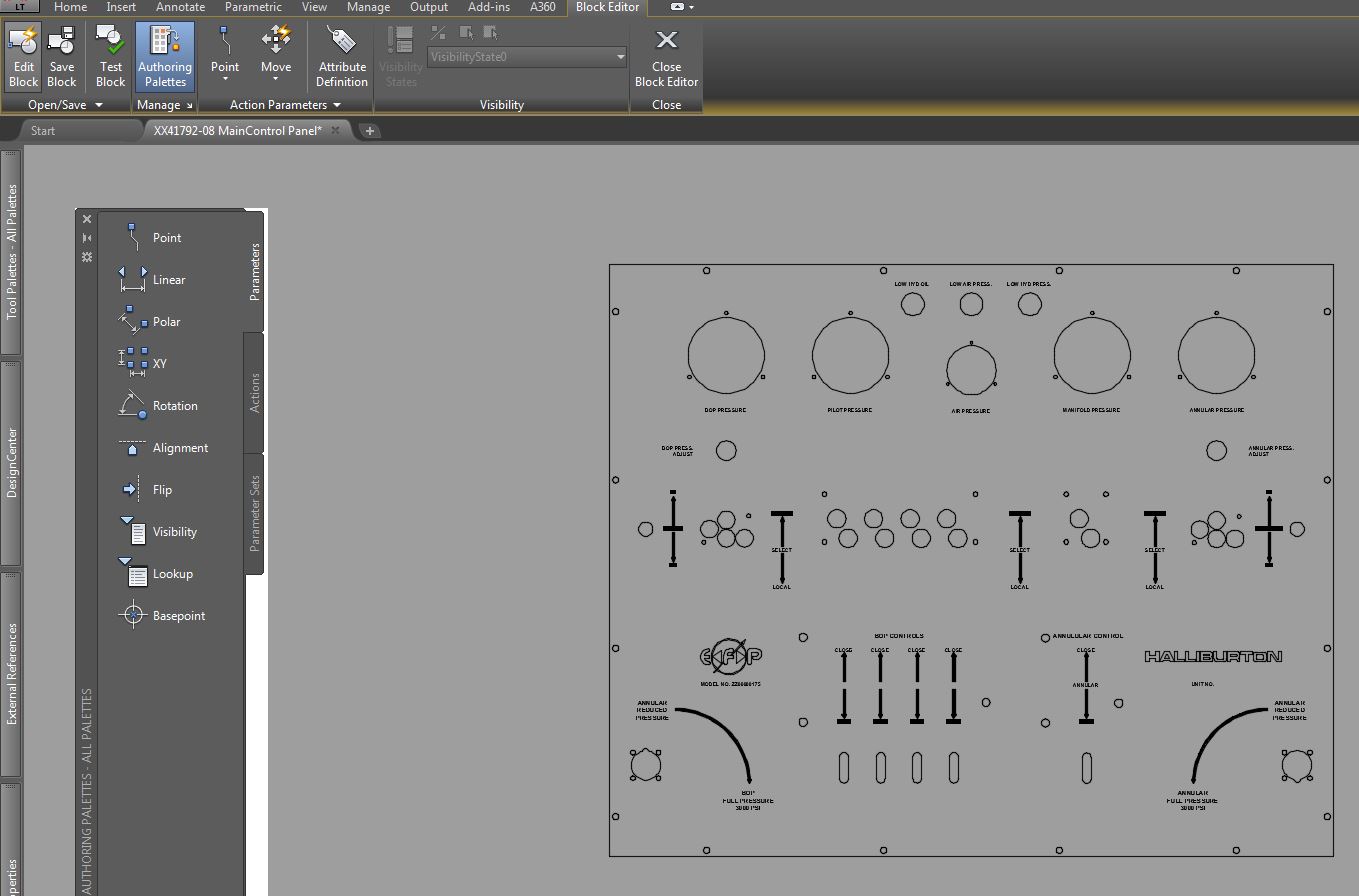This screenshot has height=896, width=1359.
Task: Create a new drawing tab with plus
Action: pyautogui.click(x=370, y=131)
